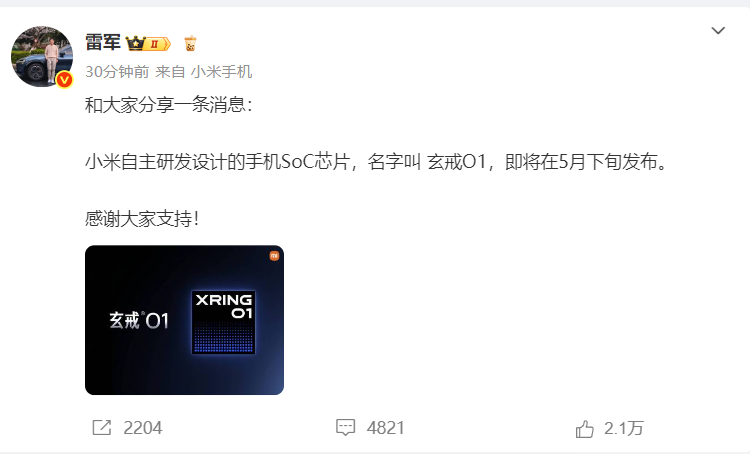The image size is (750, 454).
Task: Click the Mi logo on image
Action: pyautogui.click(x=274, y=256)
